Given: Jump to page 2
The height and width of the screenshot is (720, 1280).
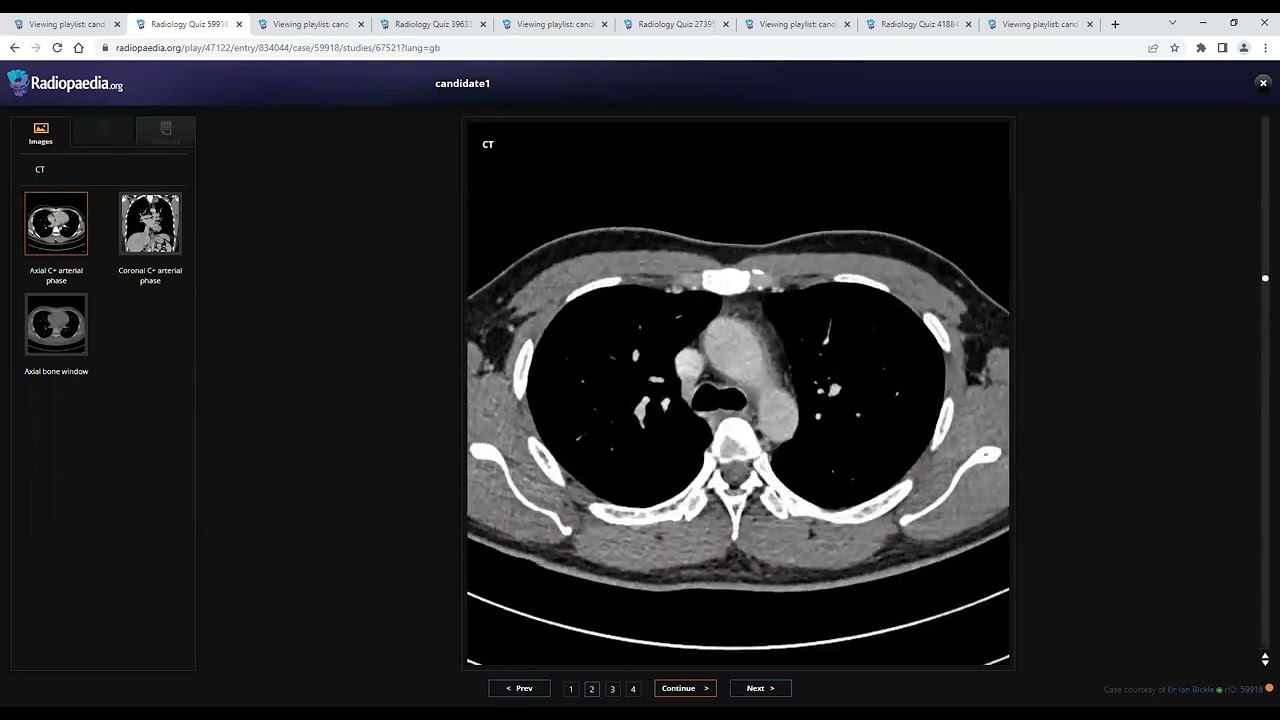Looking at the screenshot, I should coord(592,689).
